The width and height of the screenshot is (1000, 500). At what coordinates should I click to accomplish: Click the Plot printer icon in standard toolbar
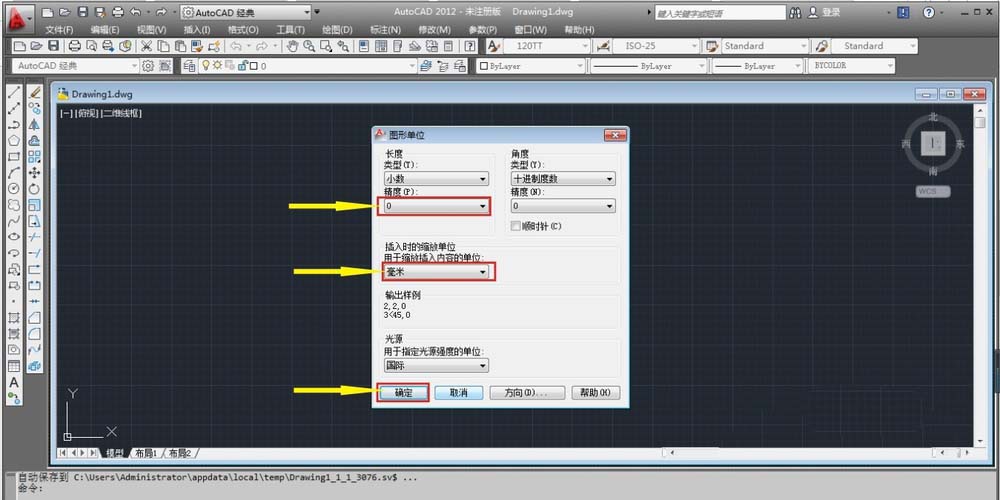(x=75, y=46)
